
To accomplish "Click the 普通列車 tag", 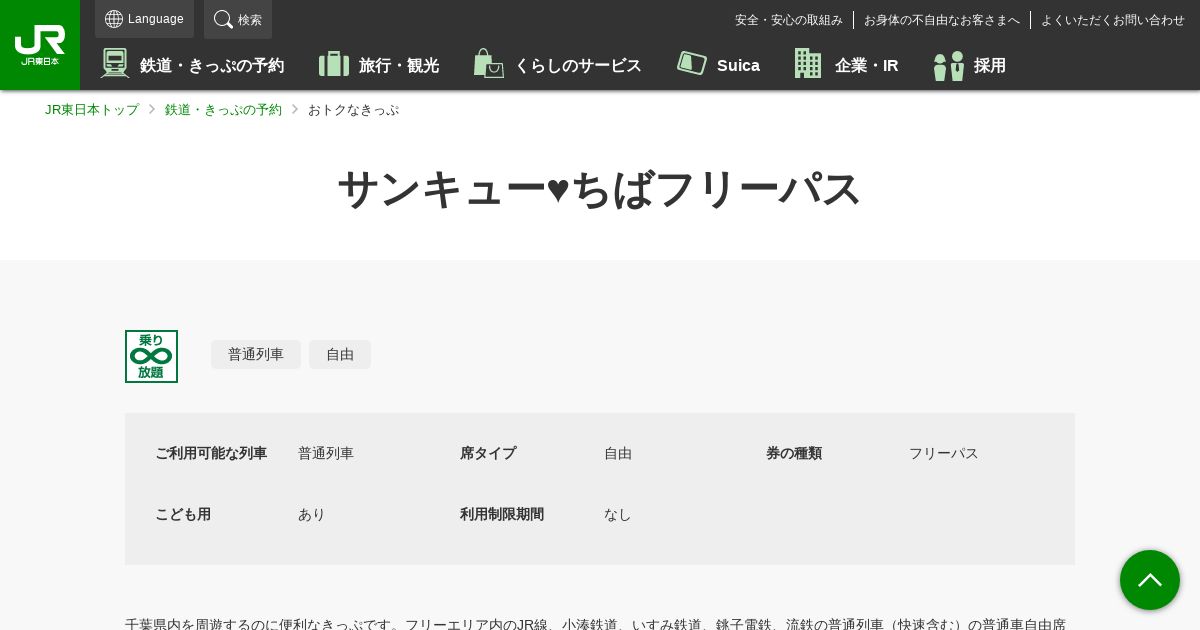I will coord(256,354).
